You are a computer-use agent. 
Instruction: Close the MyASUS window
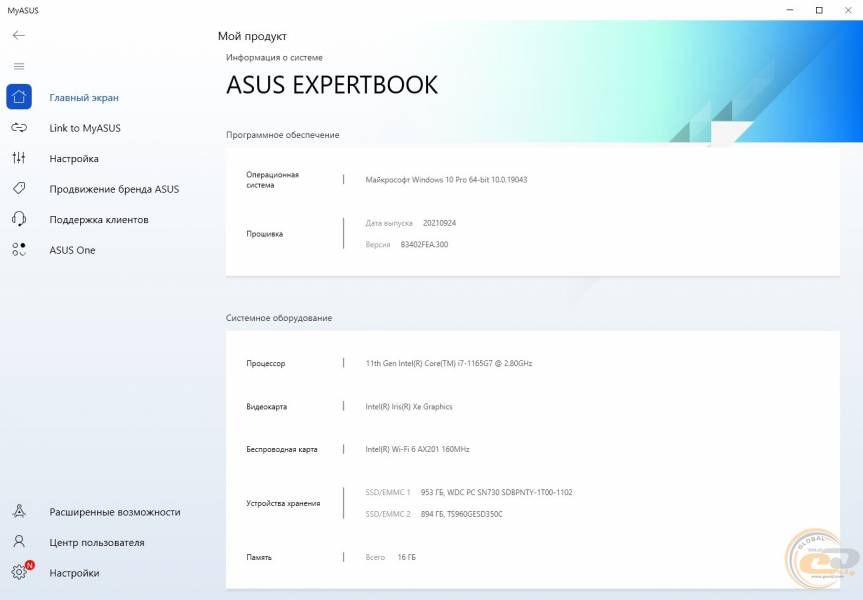pos(848,10)
